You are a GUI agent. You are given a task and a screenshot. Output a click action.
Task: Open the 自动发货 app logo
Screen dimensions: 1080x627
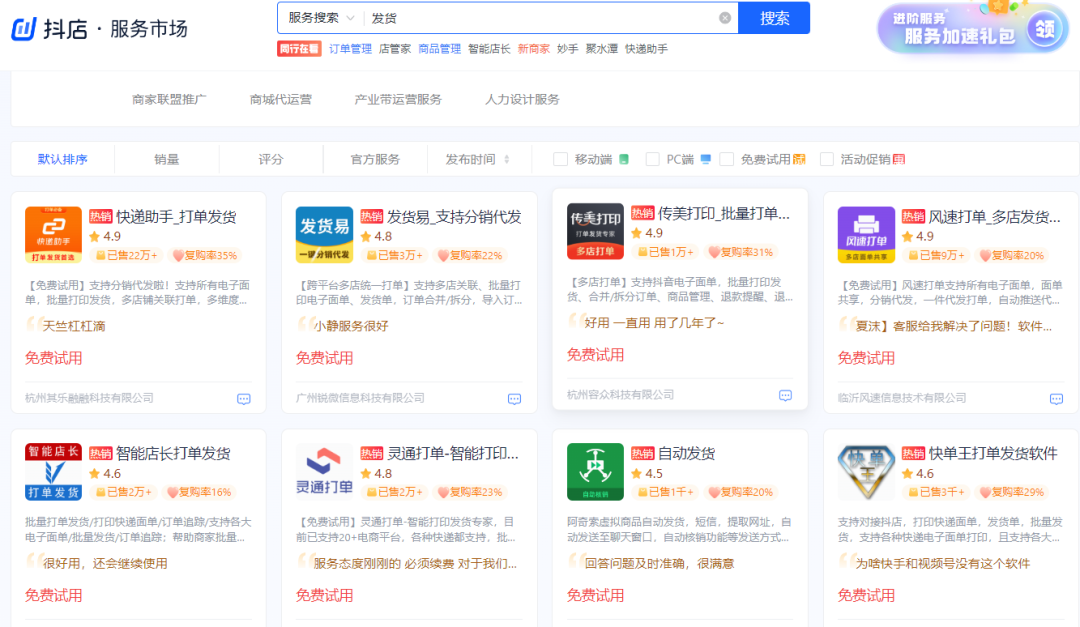[595, 471]
